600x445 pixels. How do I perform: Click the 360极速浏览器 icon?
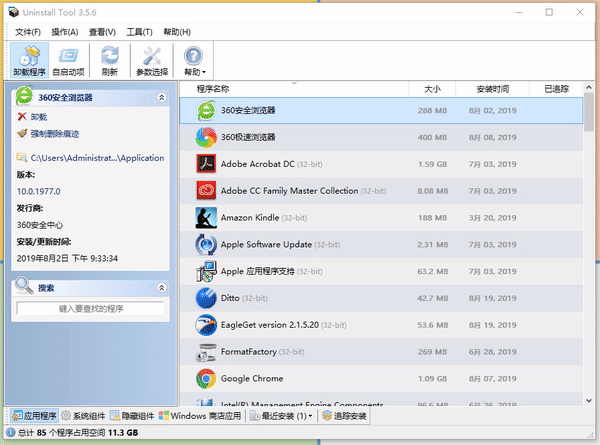coord(206,137)
